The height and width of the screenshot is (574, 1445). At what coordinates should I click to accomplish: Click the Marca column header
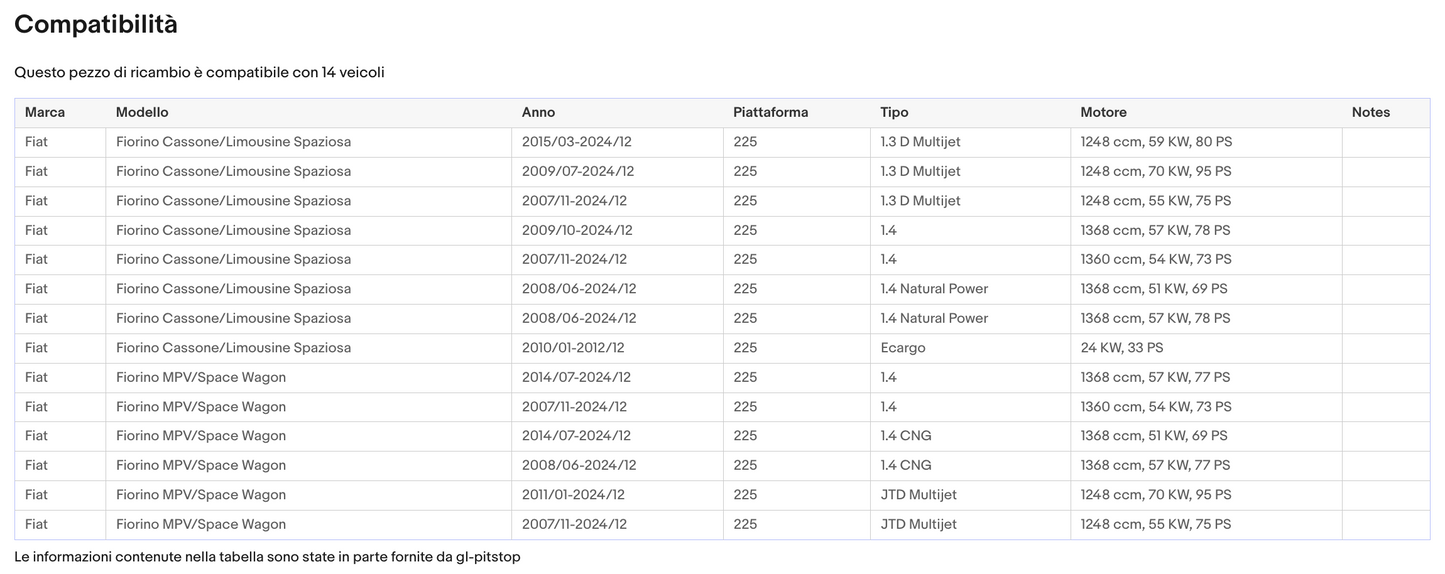[x=45, y=112]
